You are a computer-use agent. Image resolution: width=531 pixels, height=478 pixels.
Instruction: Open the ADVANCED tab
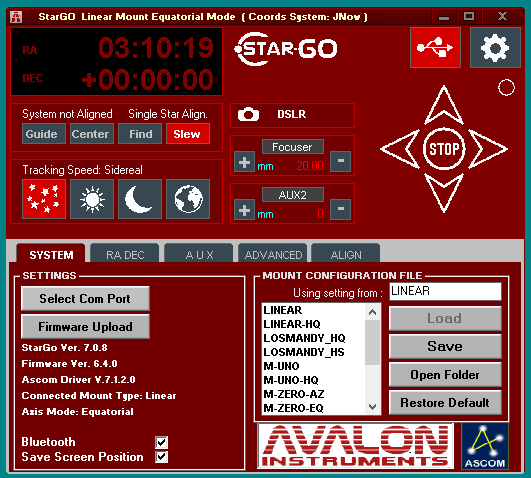[273, 254]
